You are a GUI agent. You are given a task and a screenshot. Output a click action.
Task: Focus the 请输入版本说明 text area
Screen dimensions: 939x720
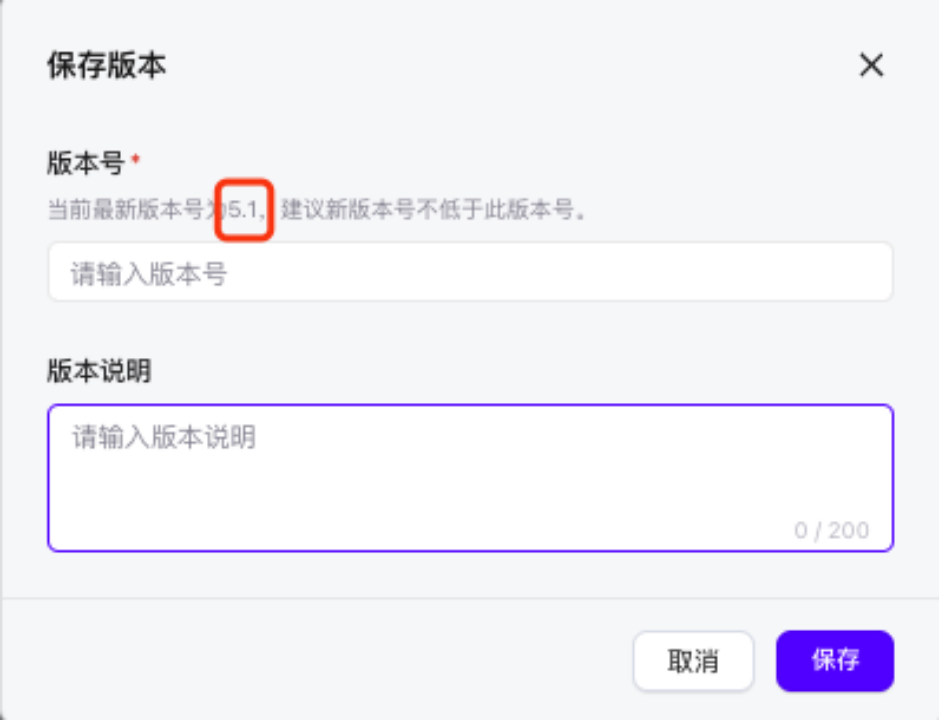tap(470, 478)
